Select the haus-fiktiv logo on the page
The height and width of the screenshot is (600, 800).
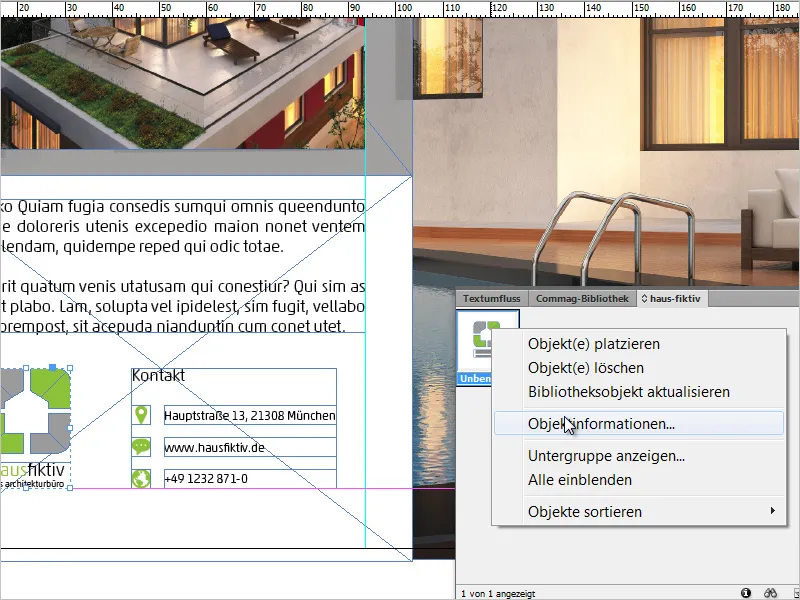coord(35,428)
